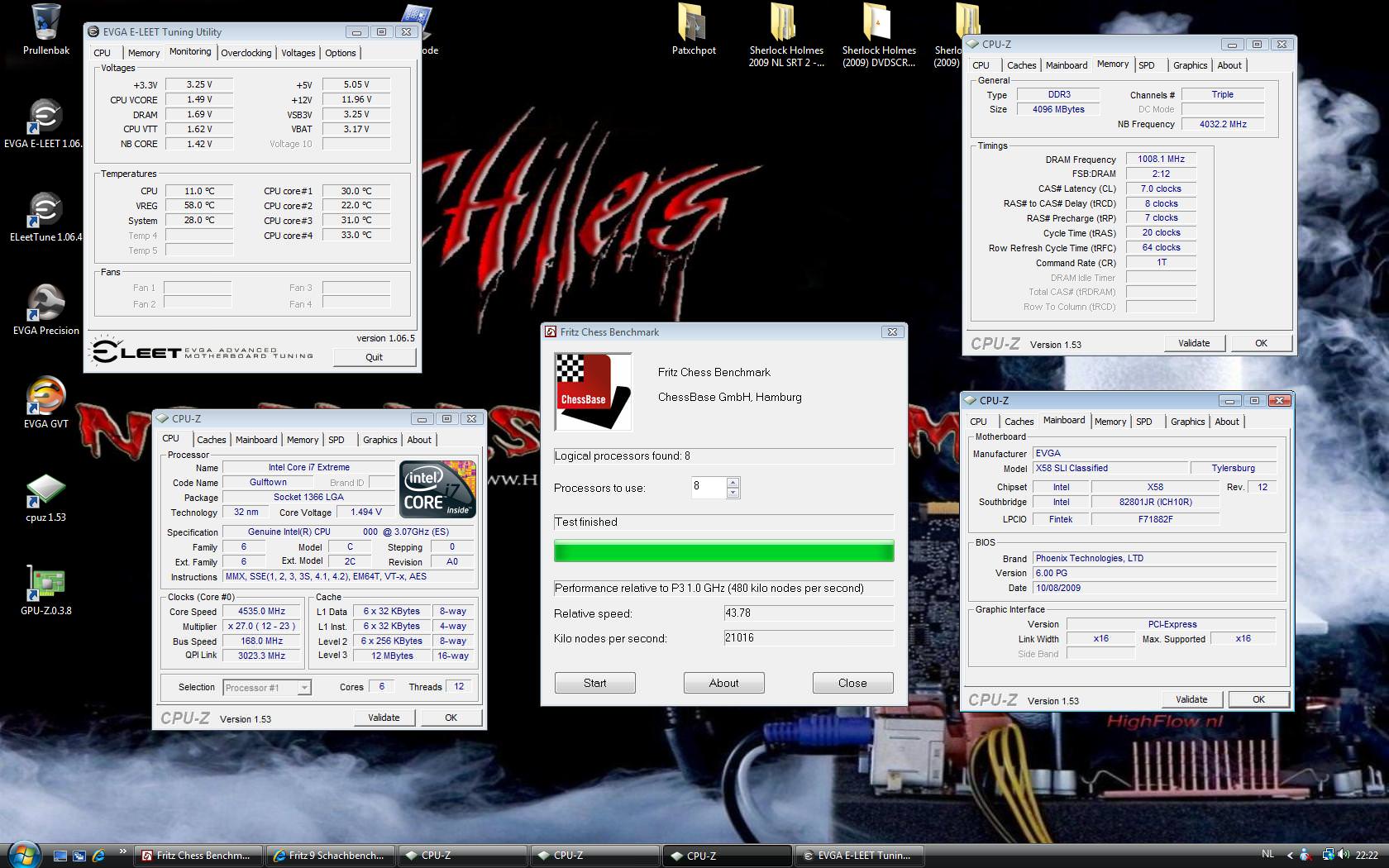
Task: Click CAS# Latency 7.0 clocks value
Action: point(1161,188)
